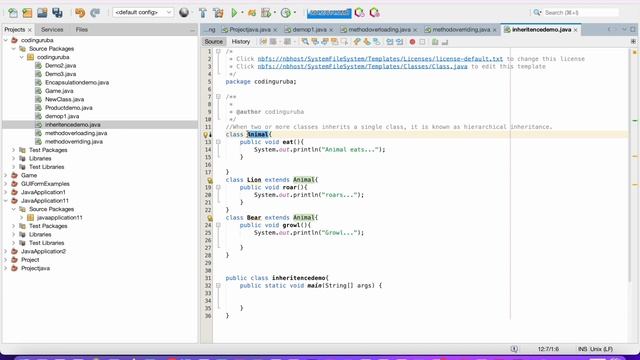Click the Save All toolbar icon
The width and height of the screenshot is (640, 360).
(x=57, y=13)
